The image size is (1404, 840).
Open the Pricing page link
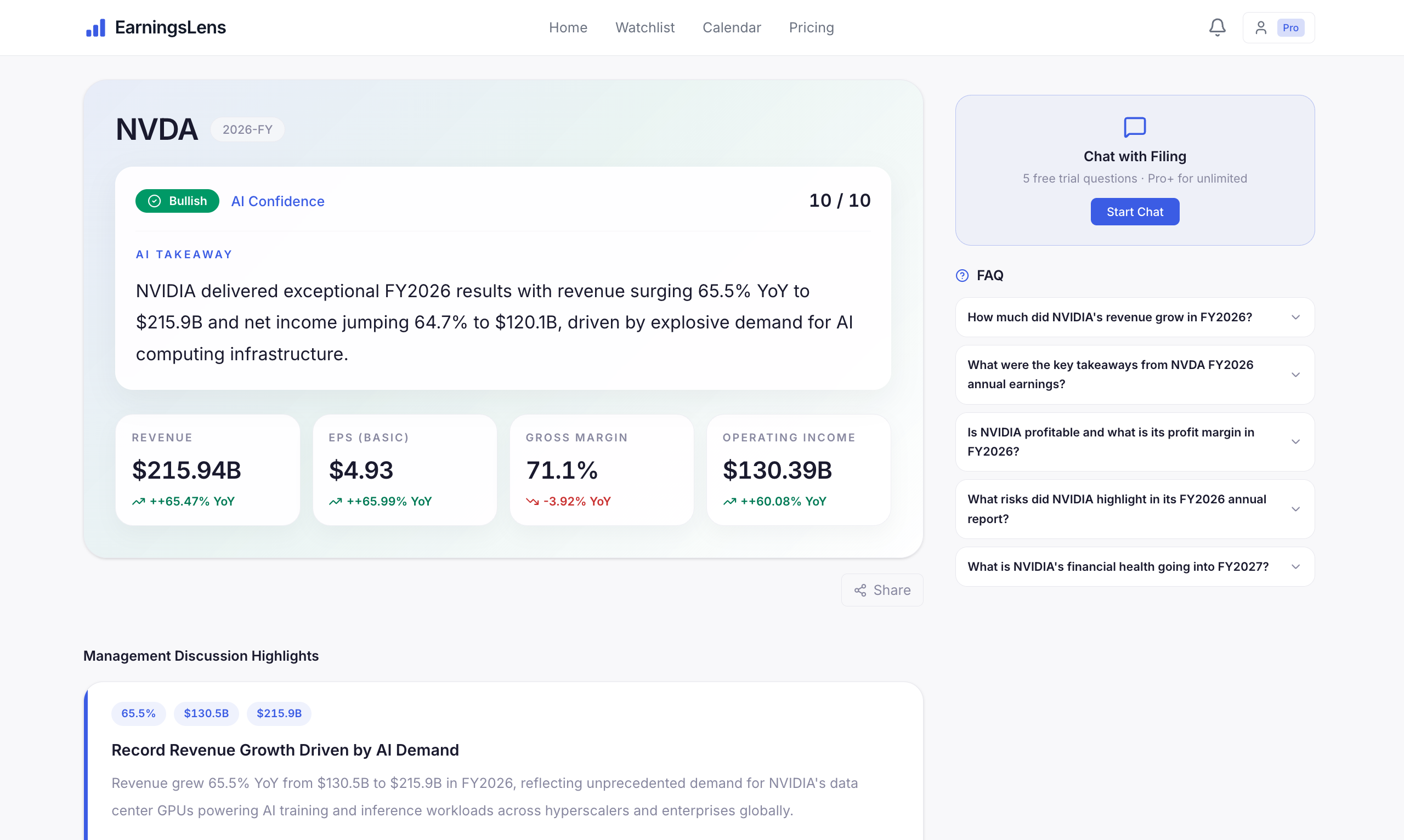[811, 28]
